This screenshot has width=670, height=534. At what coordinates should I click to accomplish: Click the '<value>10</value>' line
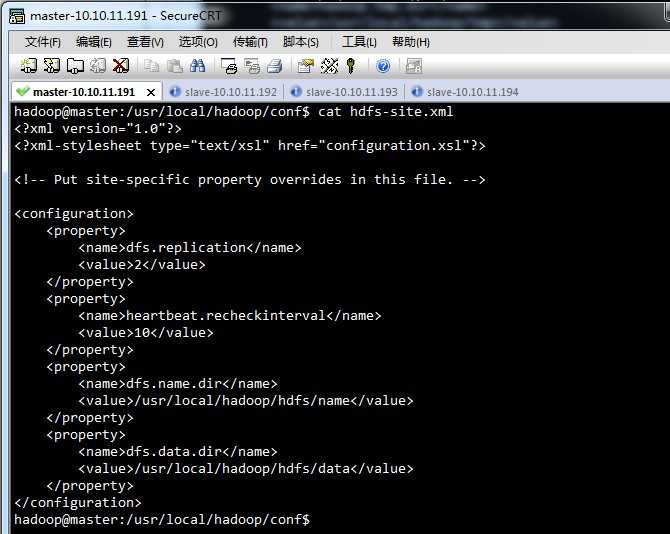pyautogui.click(x=146, y=333)
